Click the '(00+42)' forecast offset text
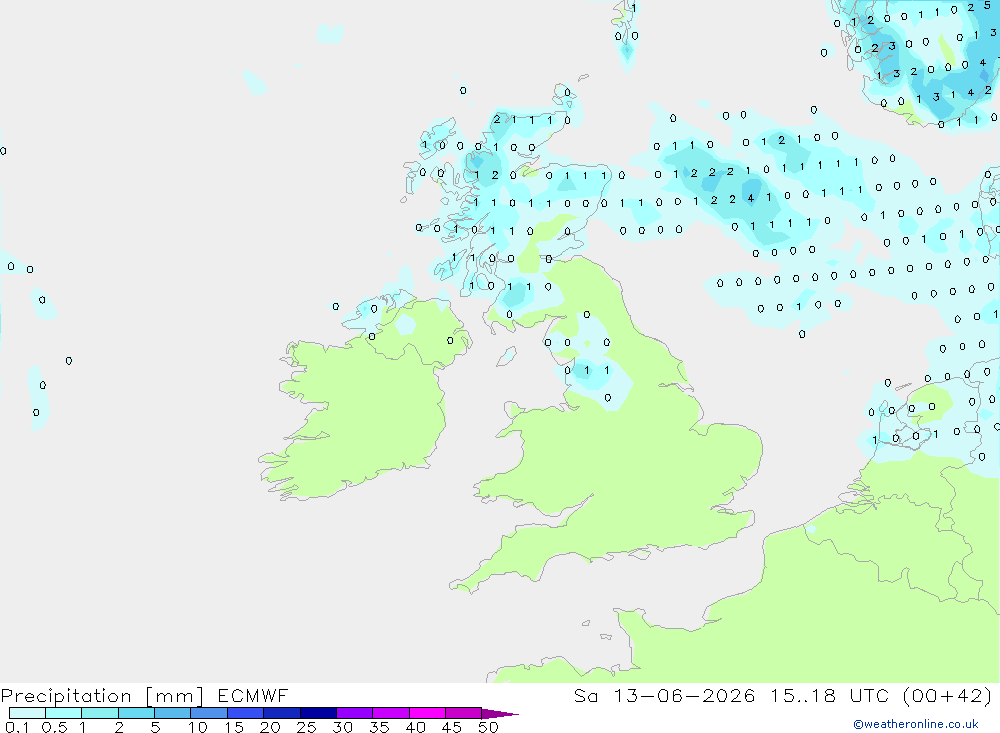This screenshot has height=733, width=1000. click(x=948, y=695)
